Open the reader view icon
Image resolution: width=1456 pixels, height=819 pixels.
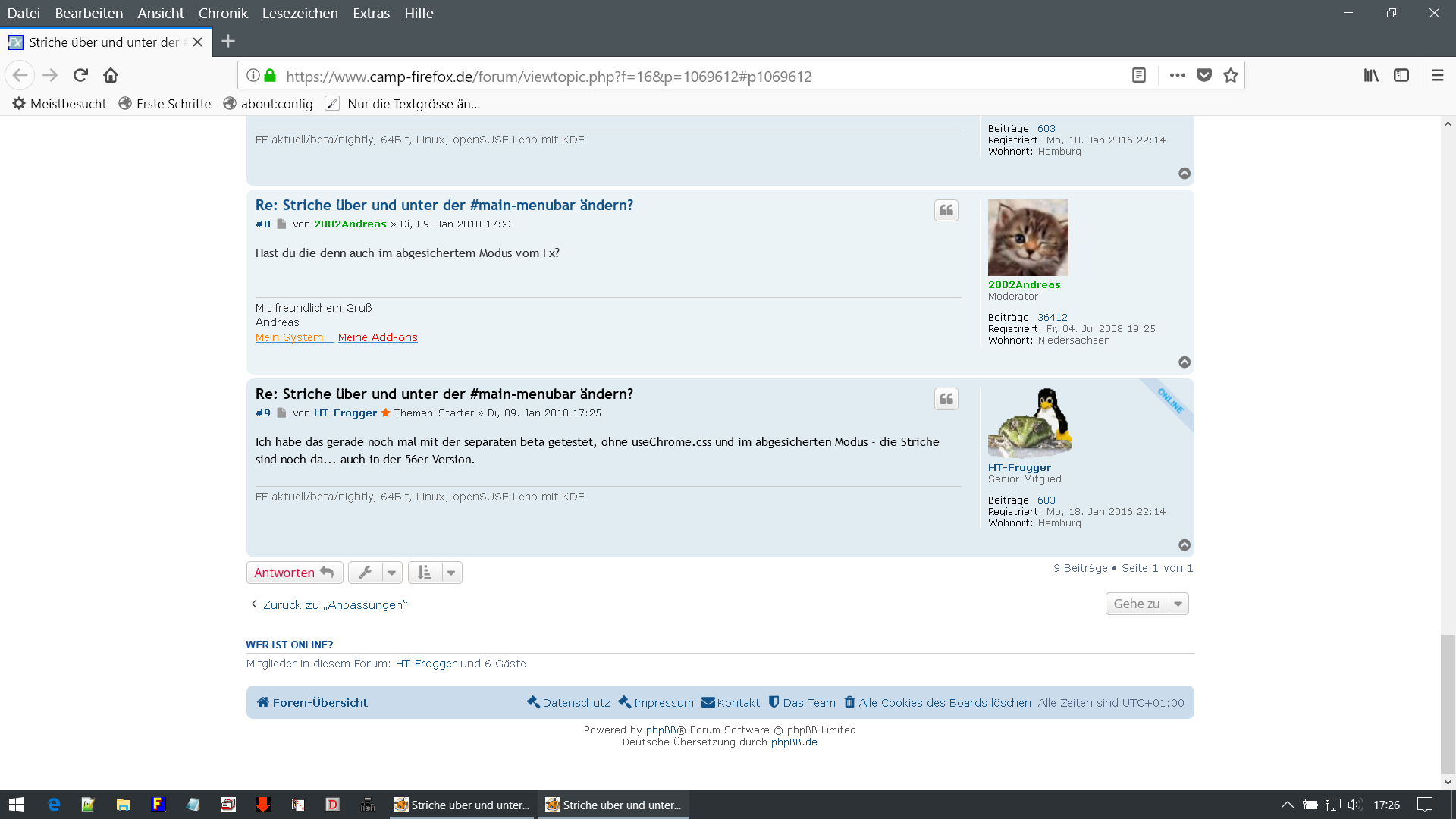[1138, 75]
